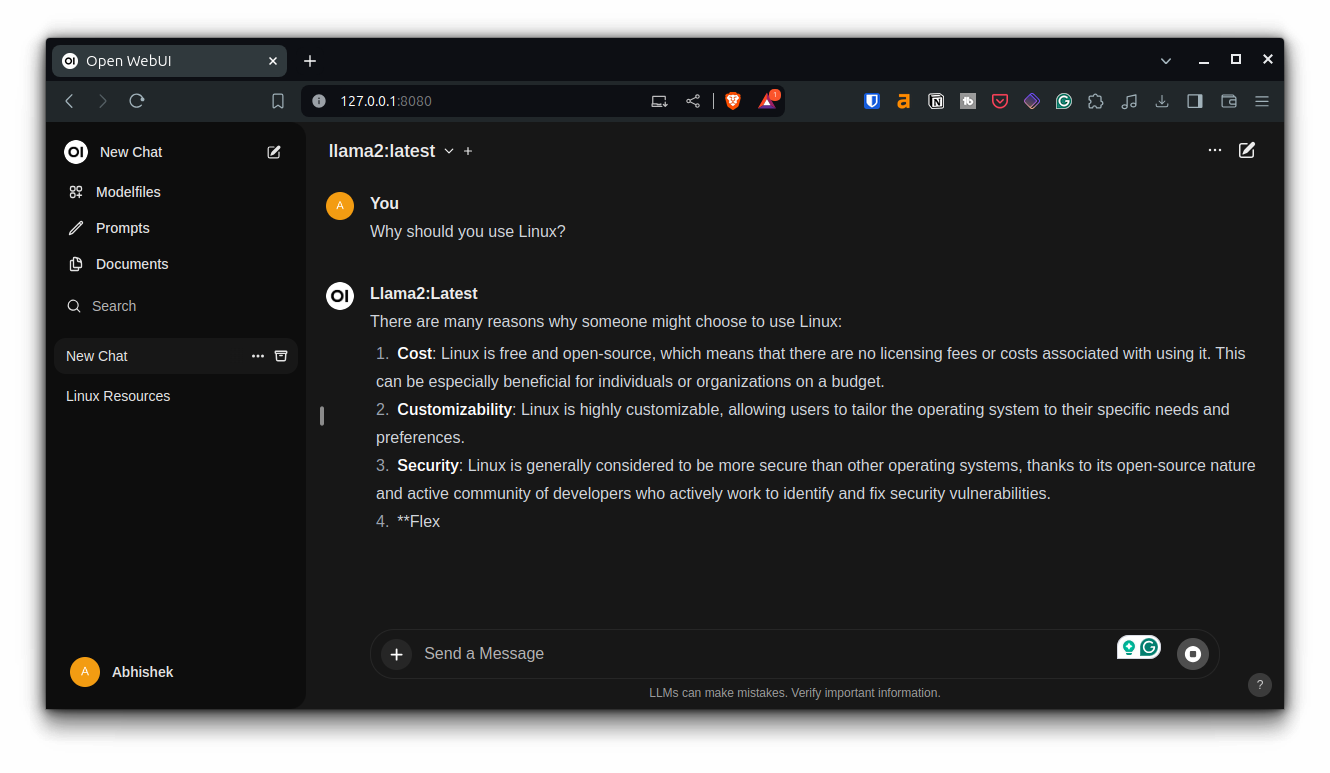Open Brave Shields in the address bar
Viewport: 1330px width, 773px height.
tap(733, 100)
